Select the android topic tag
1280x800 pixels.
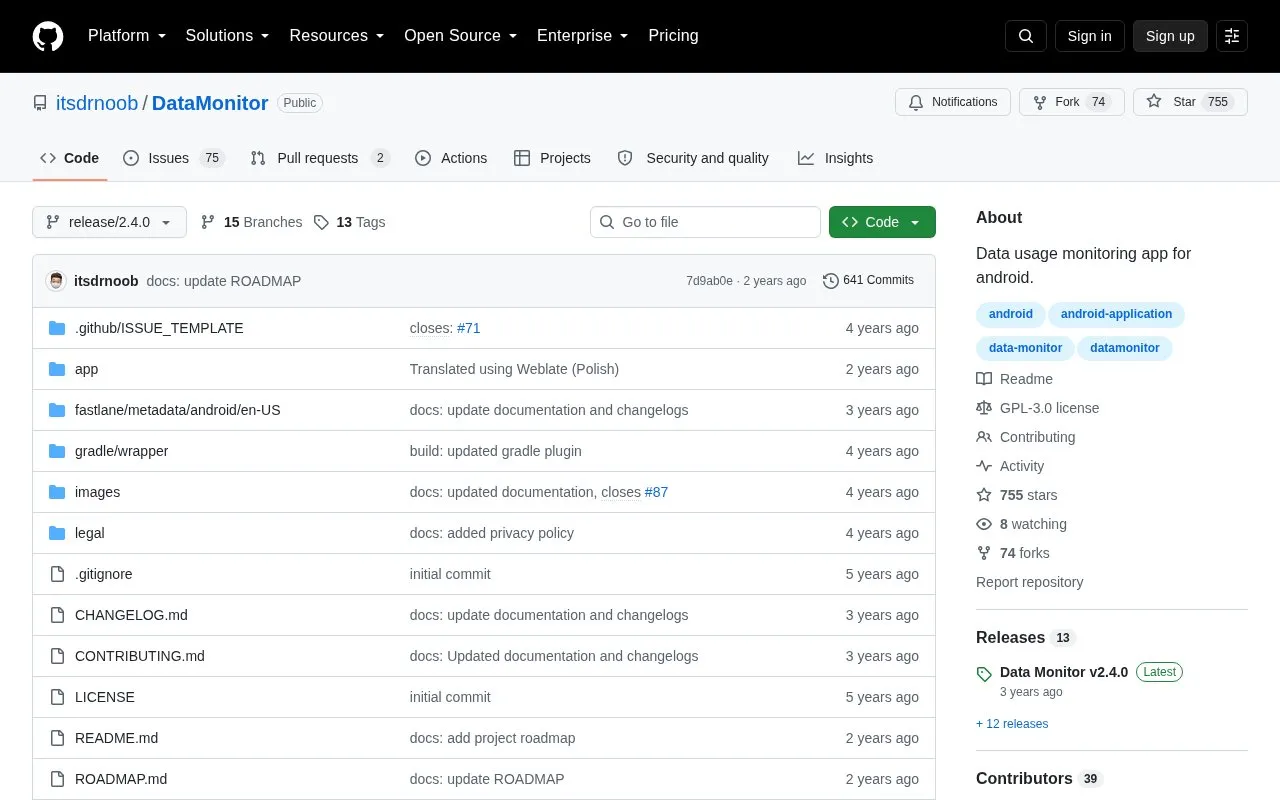[1011, 314]
